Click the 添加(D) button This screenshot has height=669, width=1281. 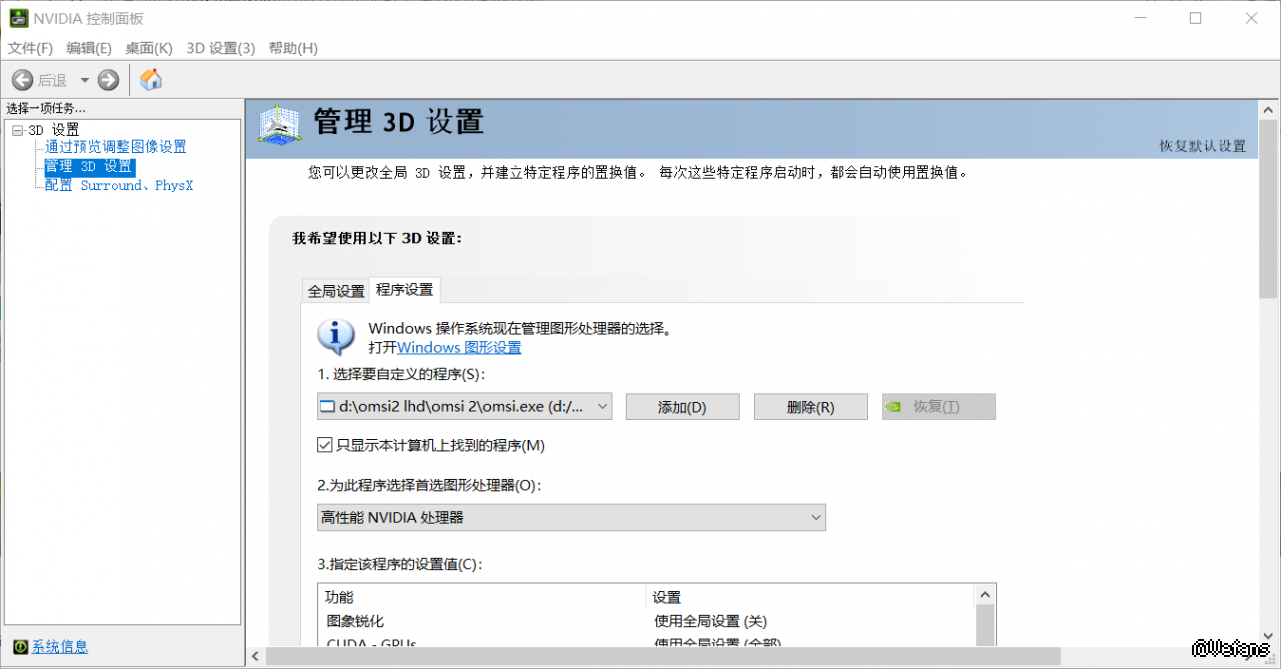(682, 407)
